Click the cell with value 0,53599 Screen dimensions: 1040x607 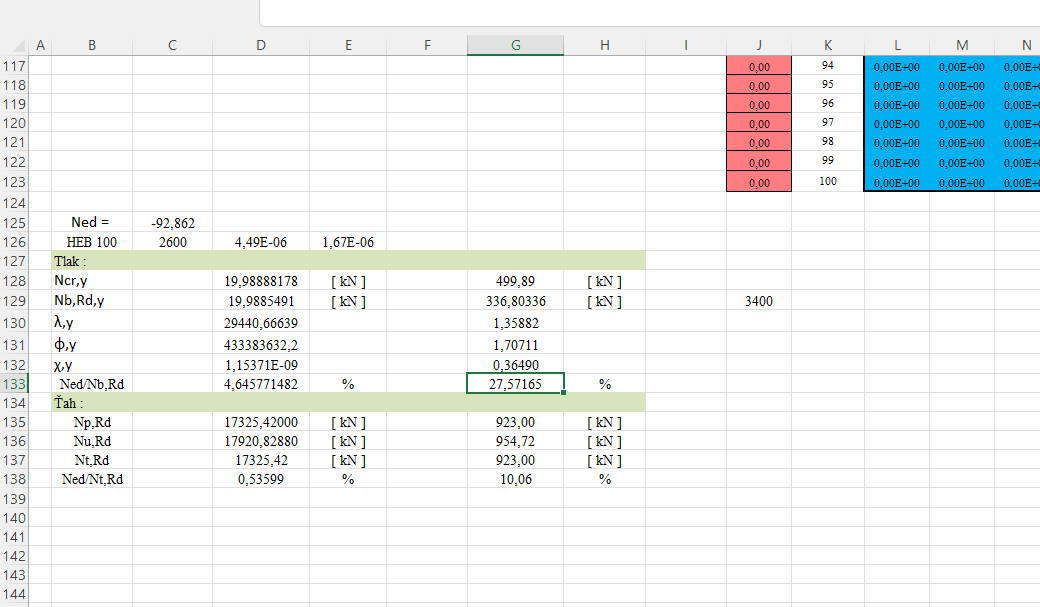pyautogui.click(x=261, y=479)
